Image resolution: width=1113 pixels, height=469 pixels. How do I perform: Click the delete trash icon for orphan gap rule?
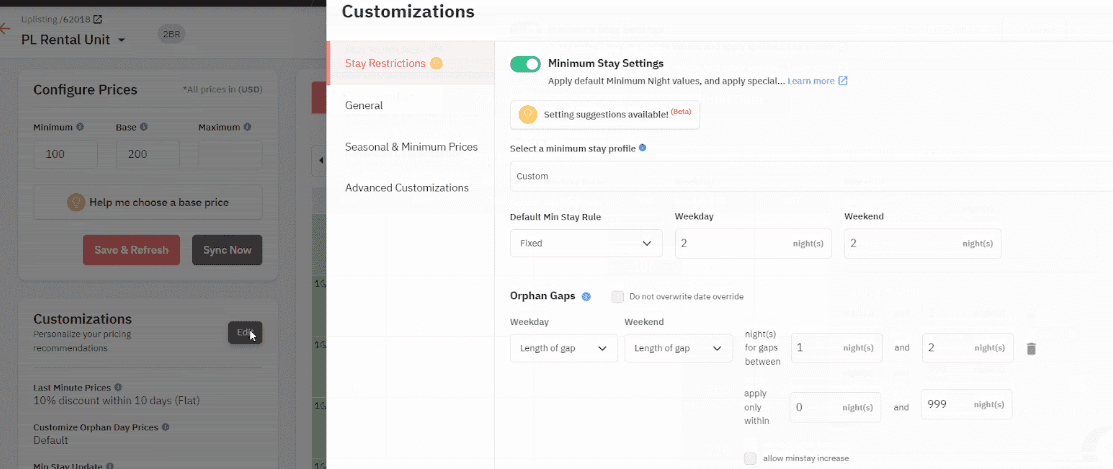coord(1031,349)
